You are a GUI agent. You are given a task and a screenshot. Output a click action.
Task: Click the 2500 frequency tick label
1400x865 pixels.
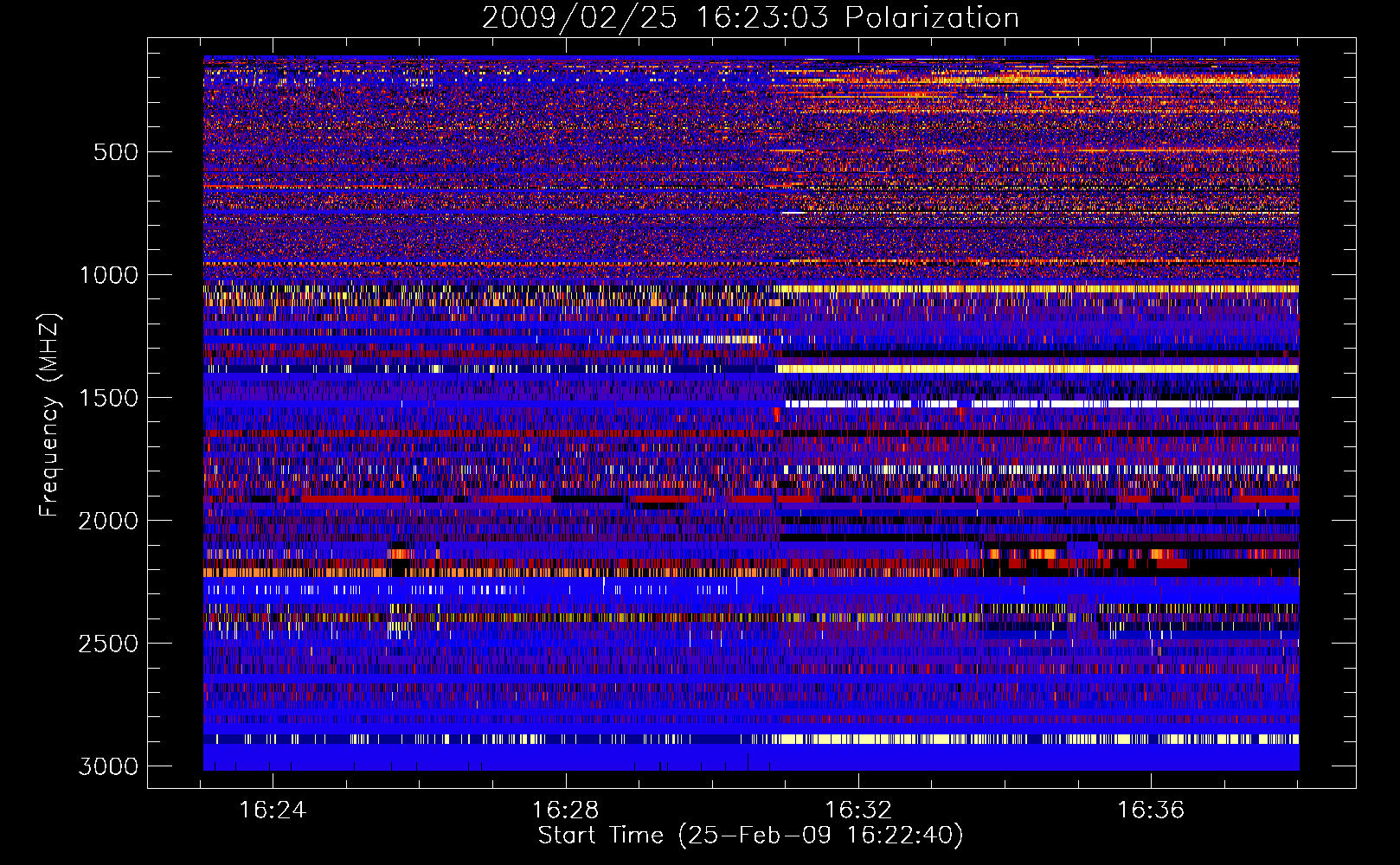click(x=108, y=644)
